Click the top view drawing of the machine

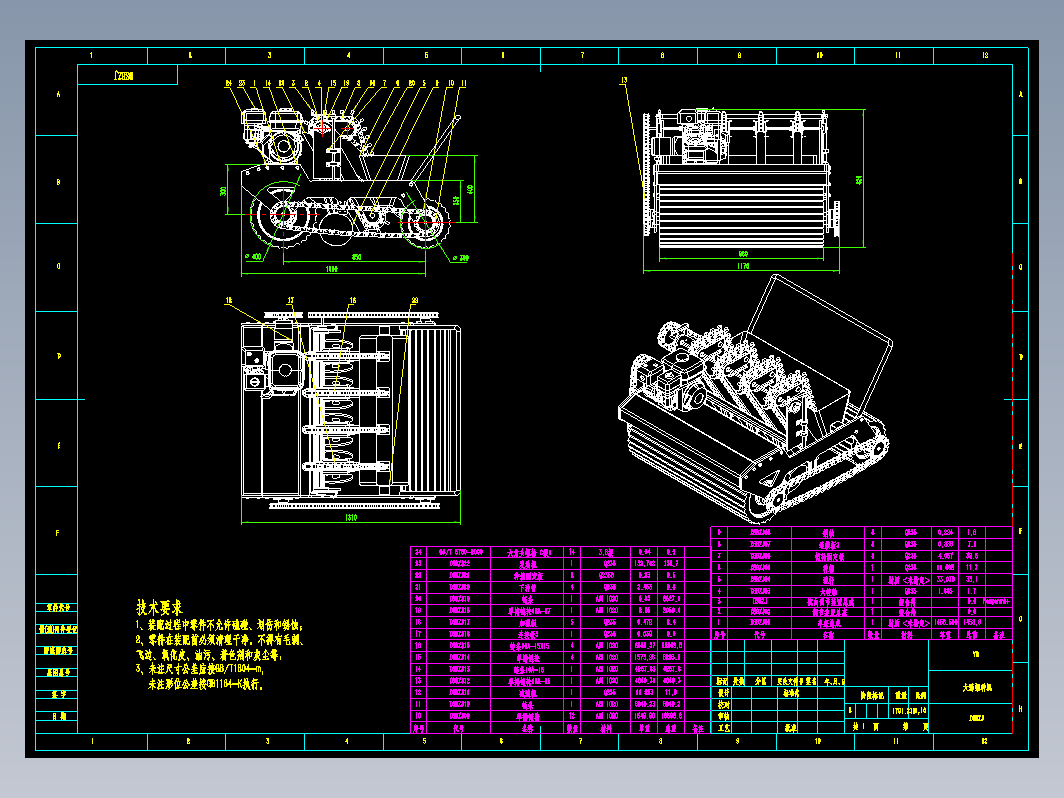tap(351, 411)
